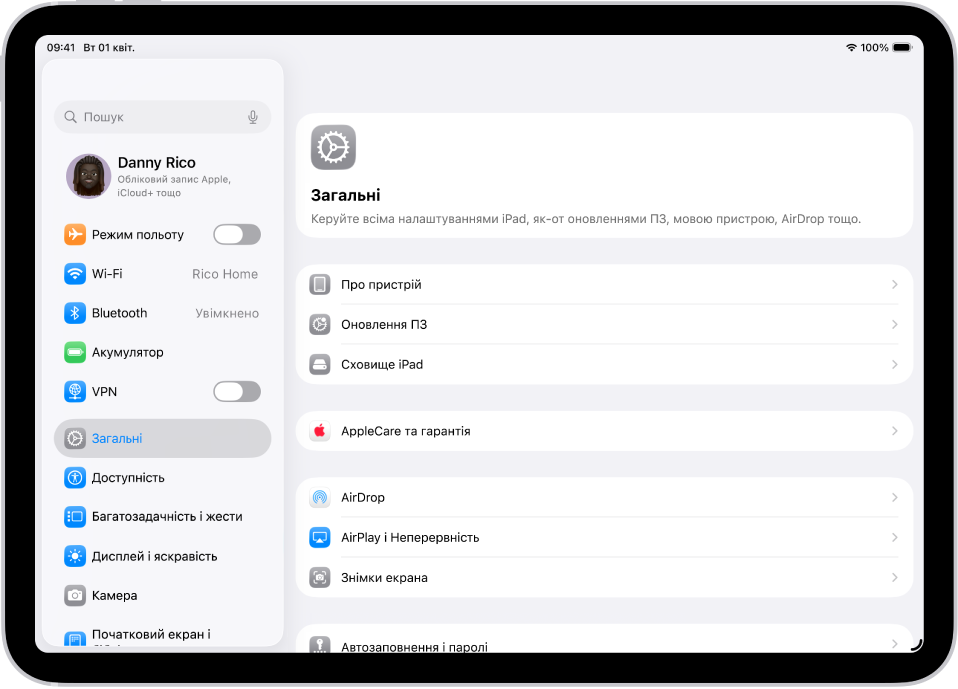Click the red Apple logo AppleCare icon
The height and width of the screenshot is (689, 958).
tap(320, 431)
